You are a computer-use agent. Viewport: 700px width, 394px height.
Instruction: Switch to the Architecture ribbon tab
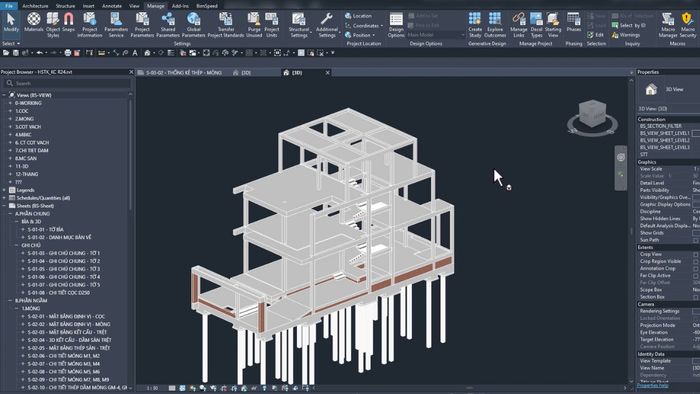pos(35,6)
